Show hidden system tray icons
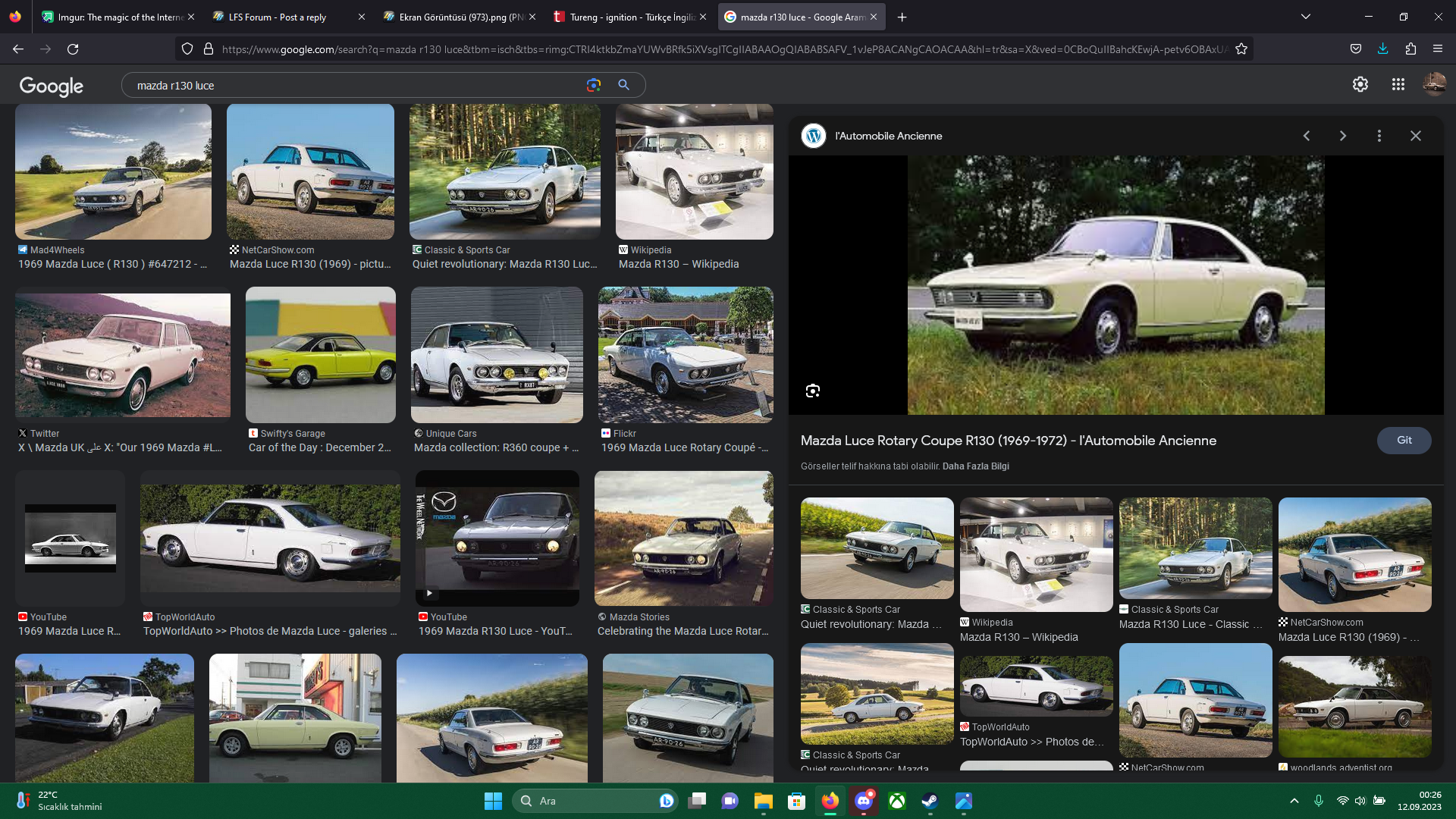Viewport: 1456px width, 819px height. pos(1294,801)
